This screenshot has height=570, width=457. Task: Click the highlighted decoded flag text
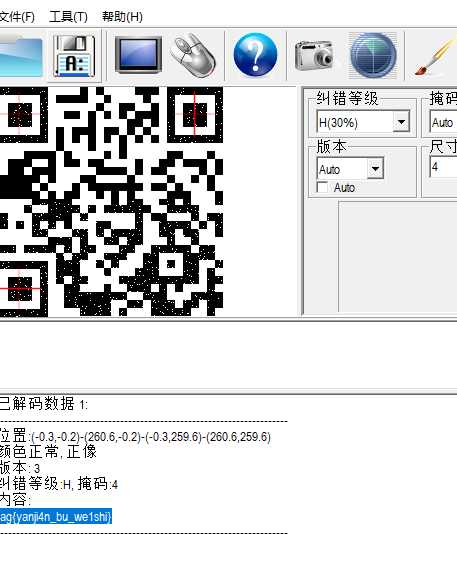click(x=56, y=517)
